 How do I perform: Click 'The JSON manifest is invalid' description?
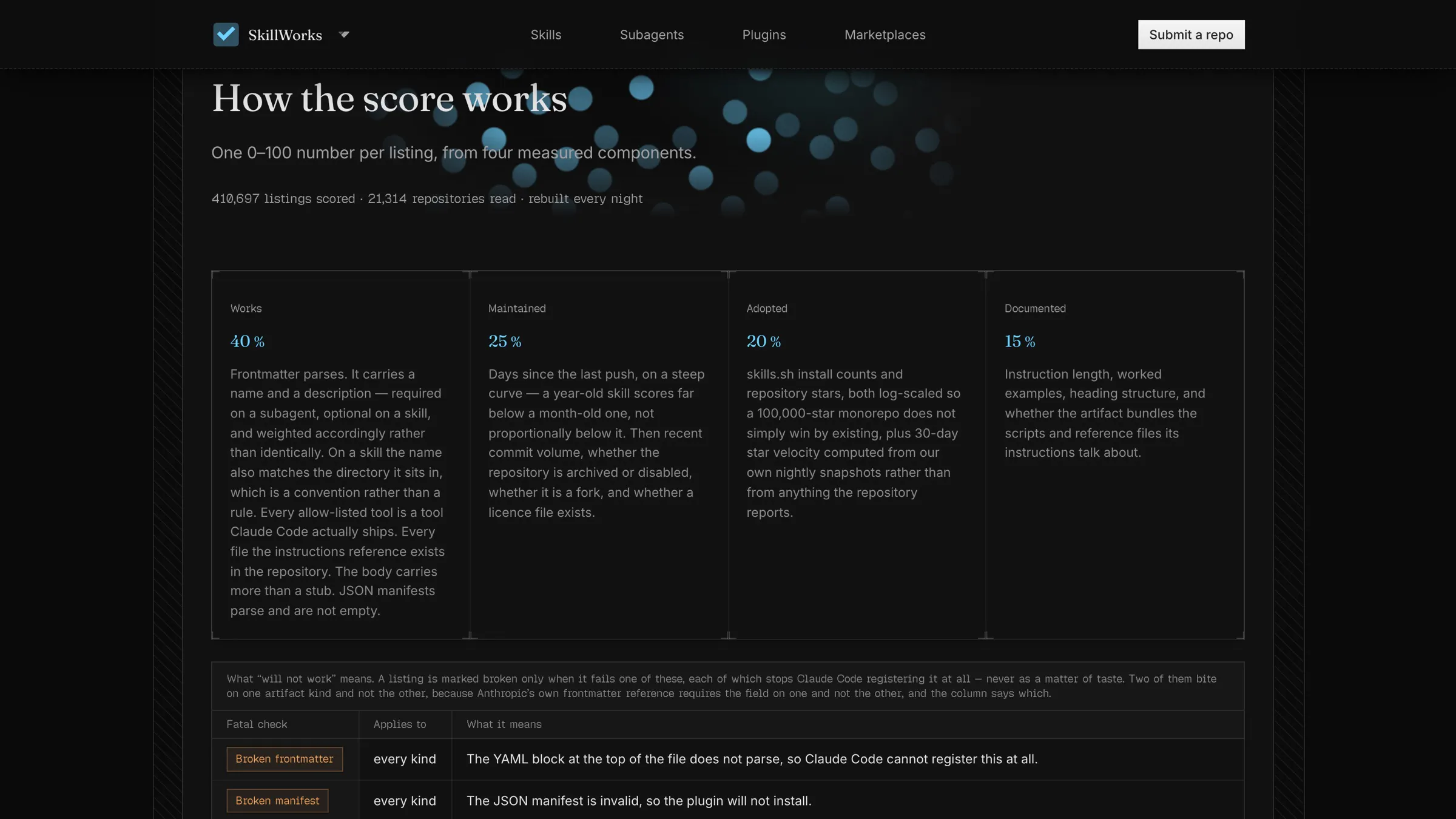tap(639, 801)
